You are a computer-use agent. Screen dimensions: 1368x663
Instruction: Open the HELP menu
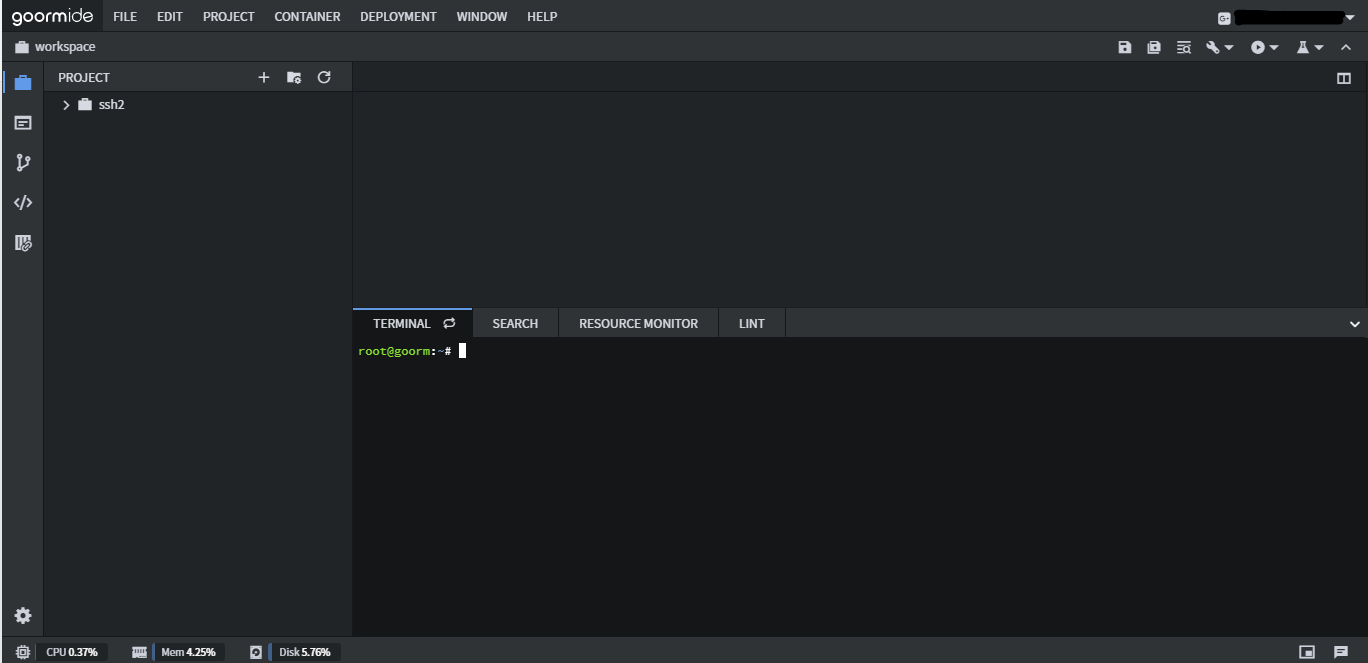(x=542, y=16)
